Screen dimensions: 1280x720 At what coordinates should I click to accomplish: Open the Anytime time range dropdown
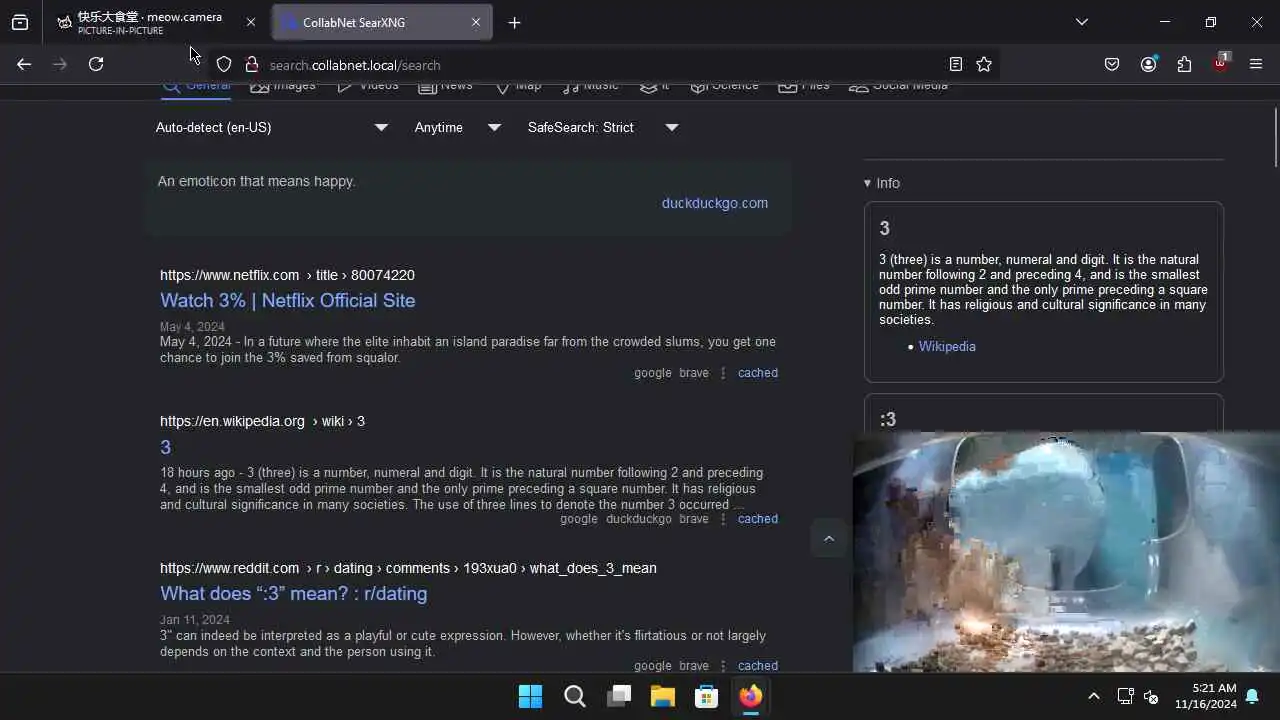[x=458, y=127]
